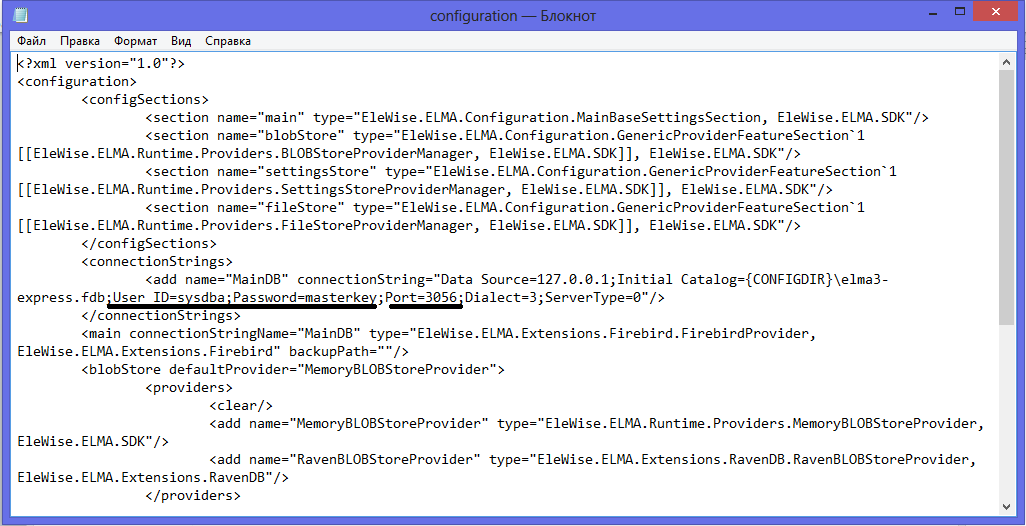Click the <clear/> line in providers
The image size is (1026, 526).
coord(241,405)
